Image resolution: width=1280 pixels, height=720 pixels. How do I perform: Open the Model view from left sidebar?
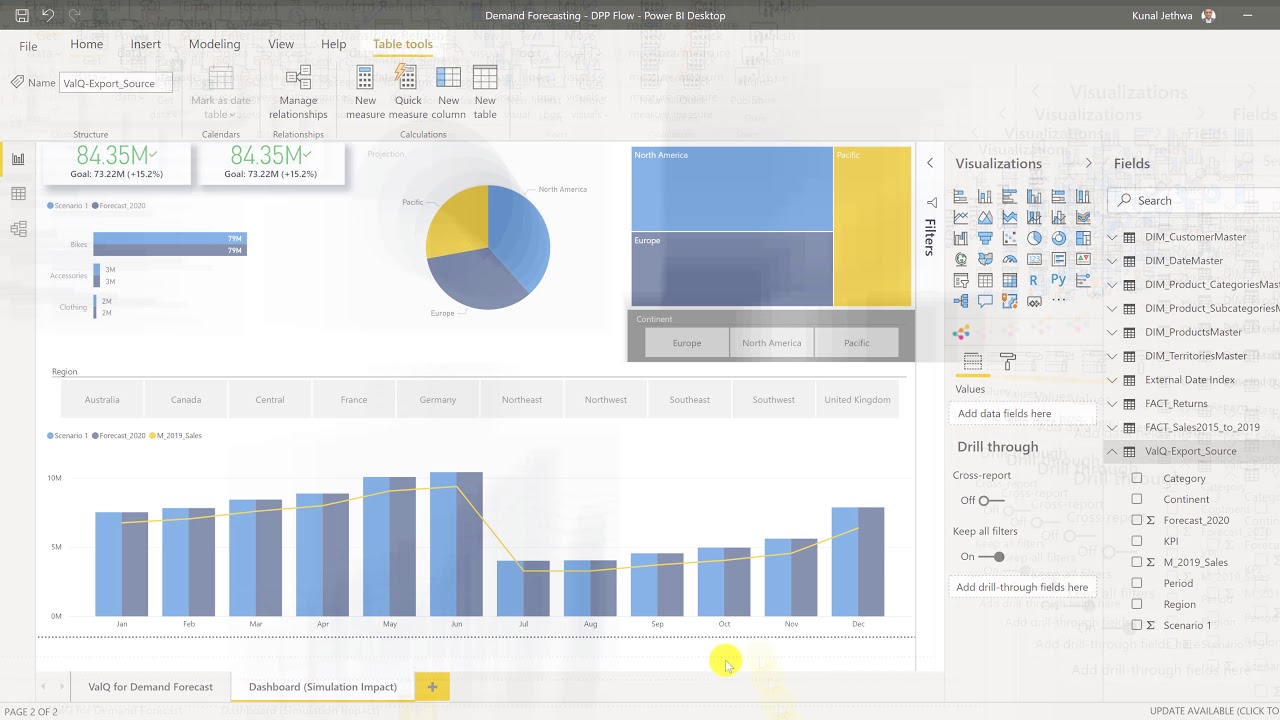[18, 229]
